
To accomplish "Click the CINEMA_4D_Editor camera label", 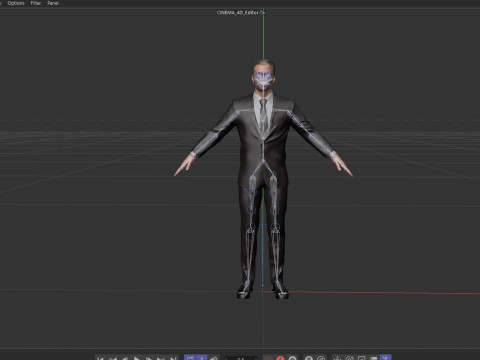I will pos(237,13).
